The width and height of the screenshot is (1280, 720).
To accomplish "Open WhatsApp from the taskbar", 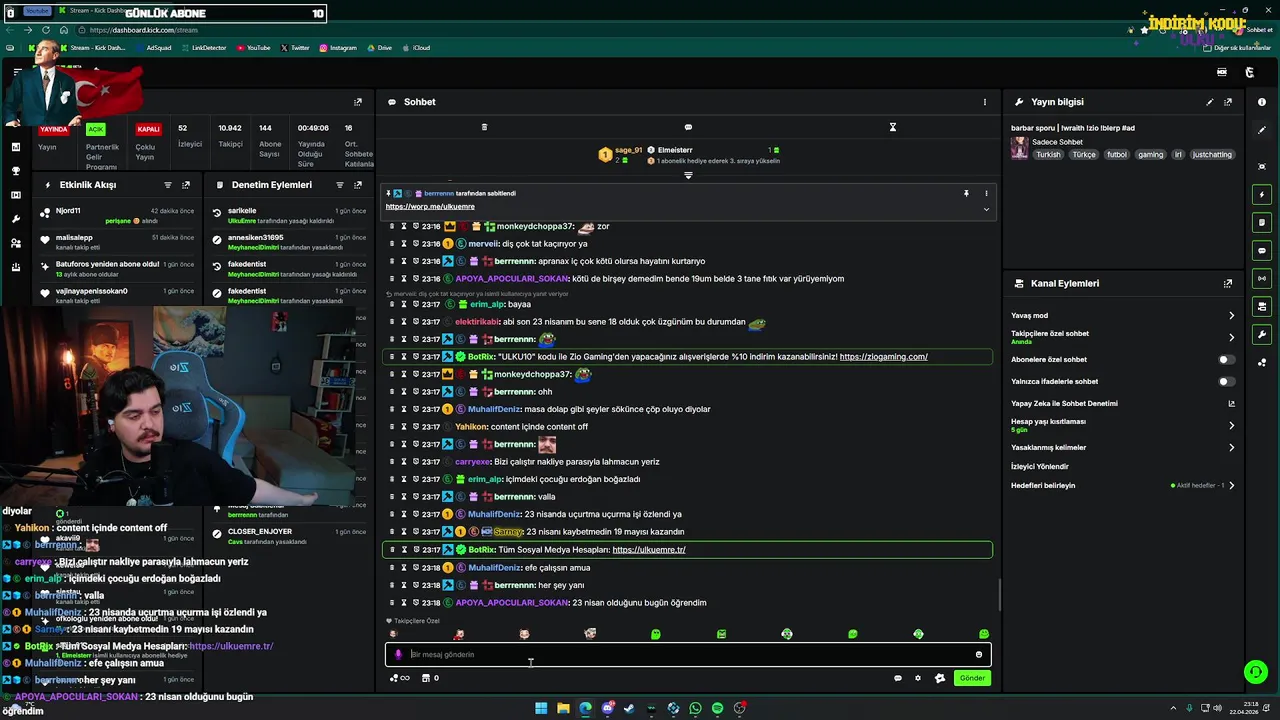I will [x=695, y=708].
